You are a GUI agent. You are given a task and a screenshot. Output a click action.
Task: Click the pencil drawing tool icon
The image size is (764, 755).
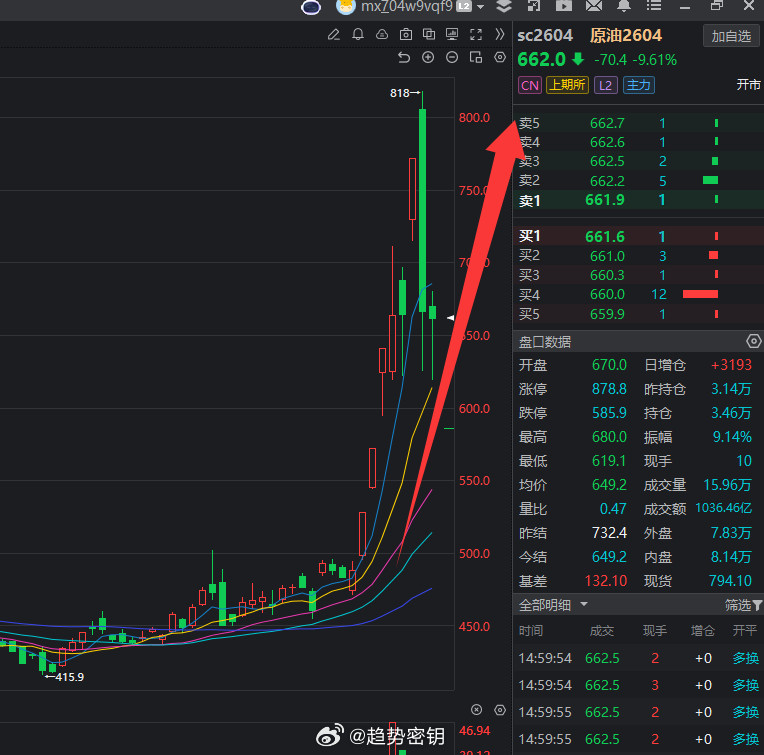[334, 35]
